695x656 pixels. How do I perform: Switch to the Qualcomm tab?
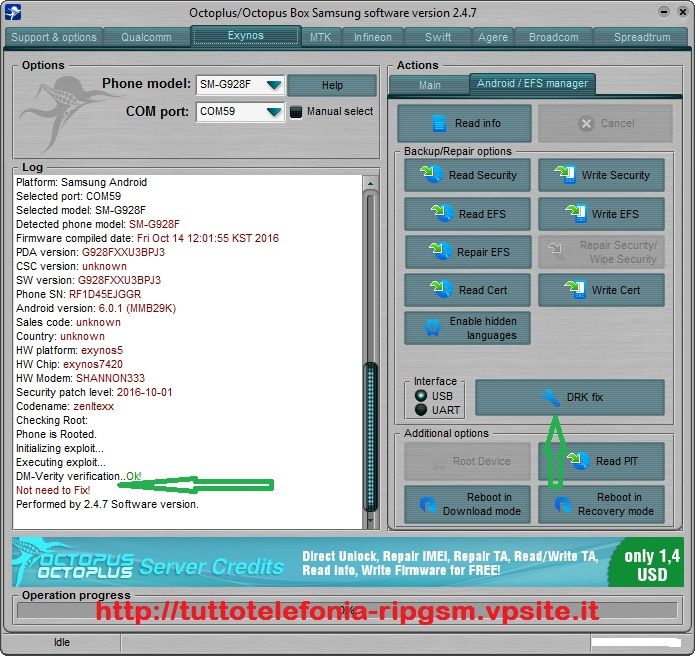[x=146, y=37]
